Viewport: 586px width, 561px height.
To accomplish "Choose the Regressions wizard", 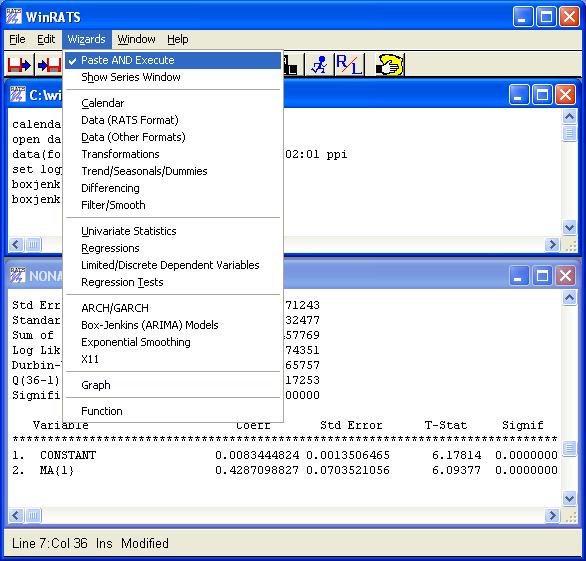I will pos(173,248).
